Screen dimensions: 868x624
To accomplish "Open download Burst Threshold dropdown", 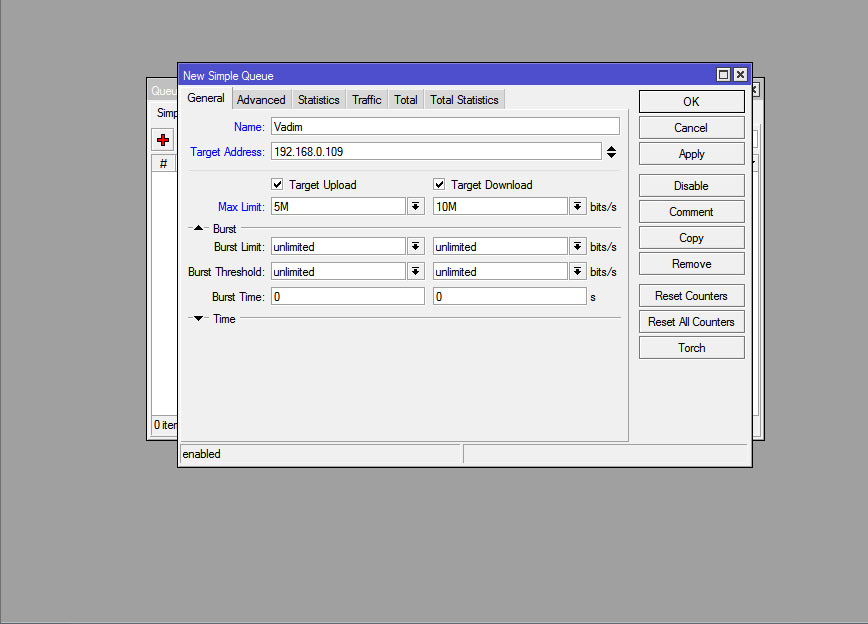I will click(577, 271).
